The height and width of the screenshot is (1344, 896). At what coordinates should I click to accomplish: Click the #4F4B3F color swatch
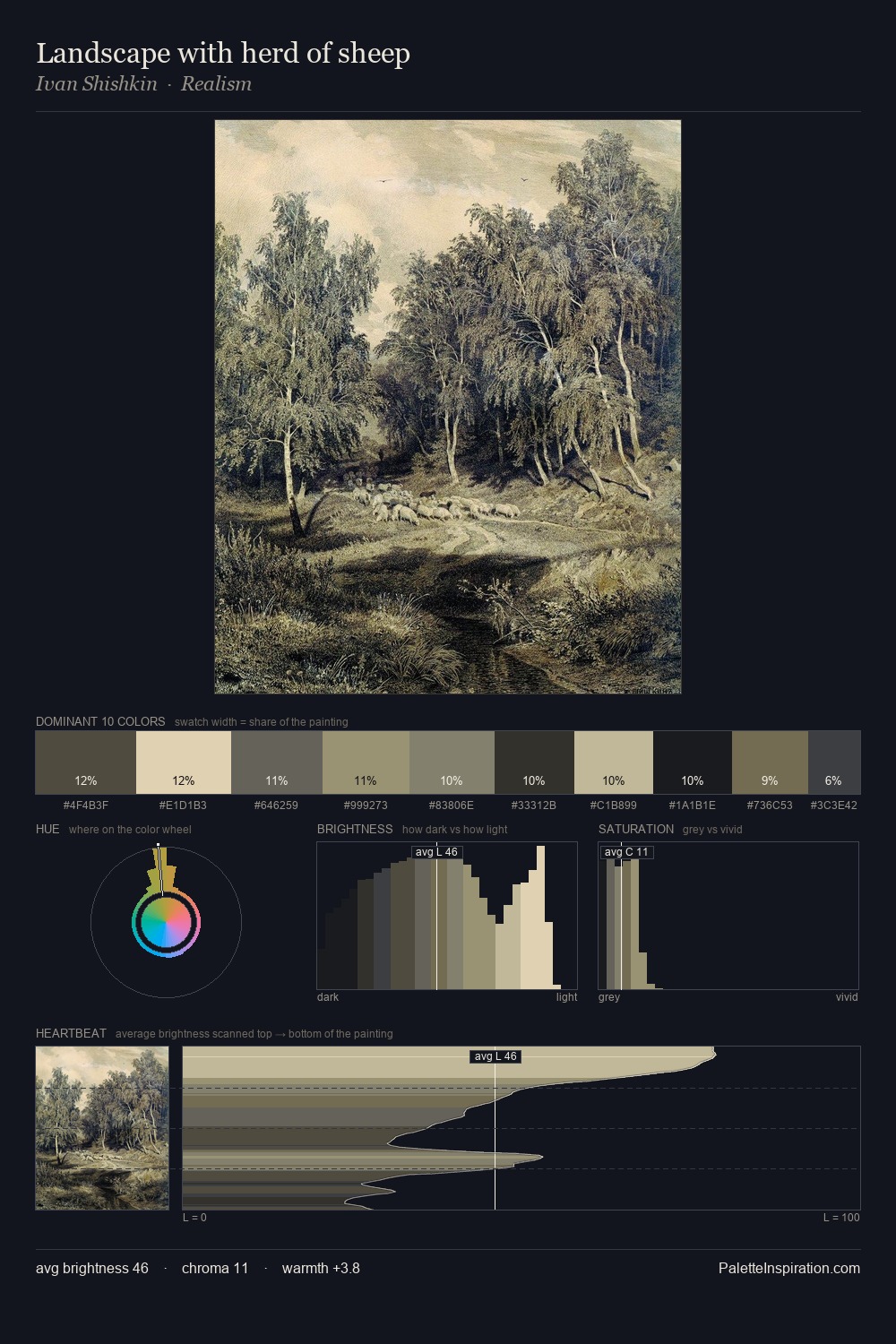[x=86, y=762]
